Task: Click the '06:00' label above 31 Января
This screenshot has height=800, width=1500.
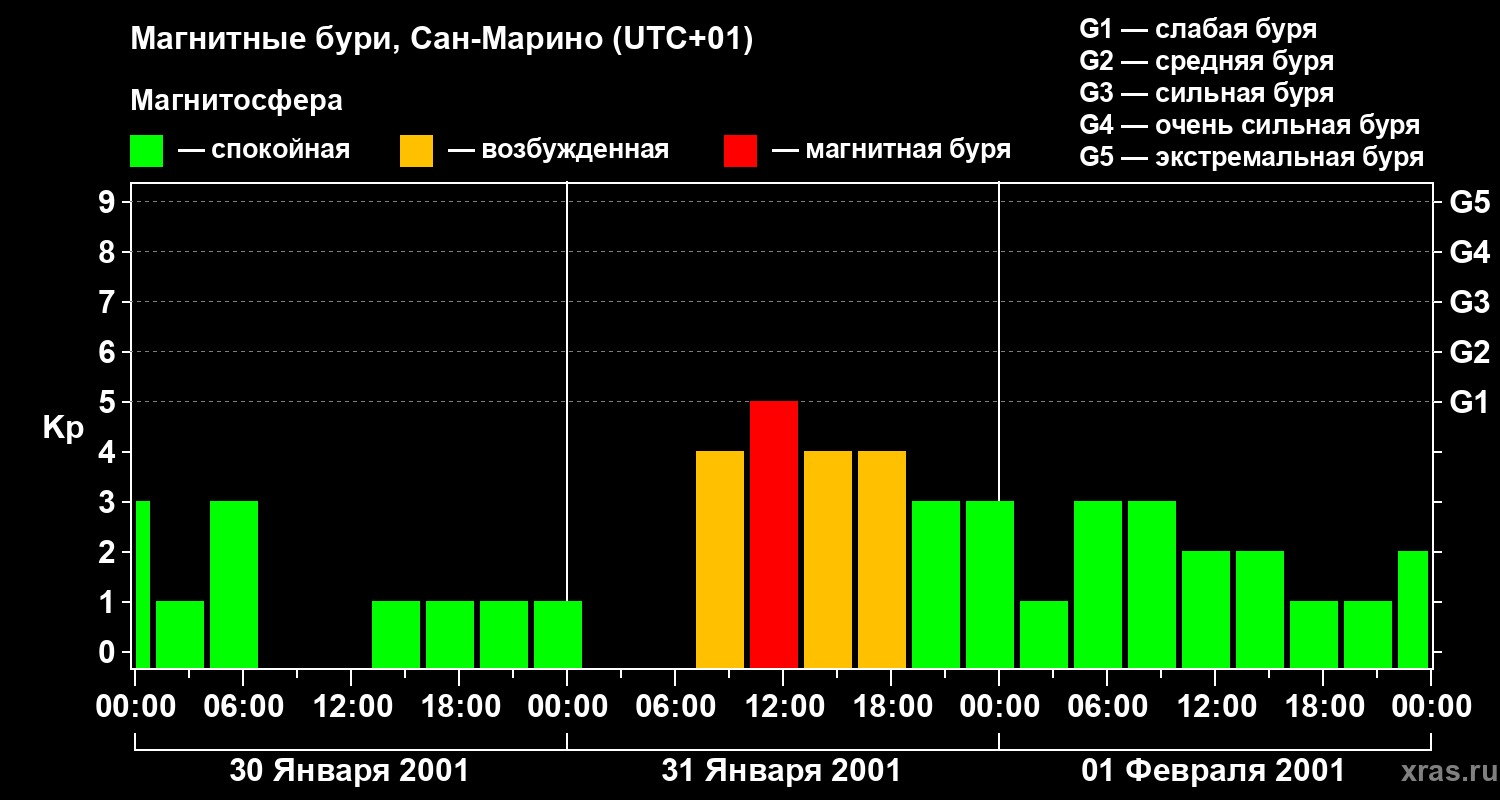Action: coord(675,707)
